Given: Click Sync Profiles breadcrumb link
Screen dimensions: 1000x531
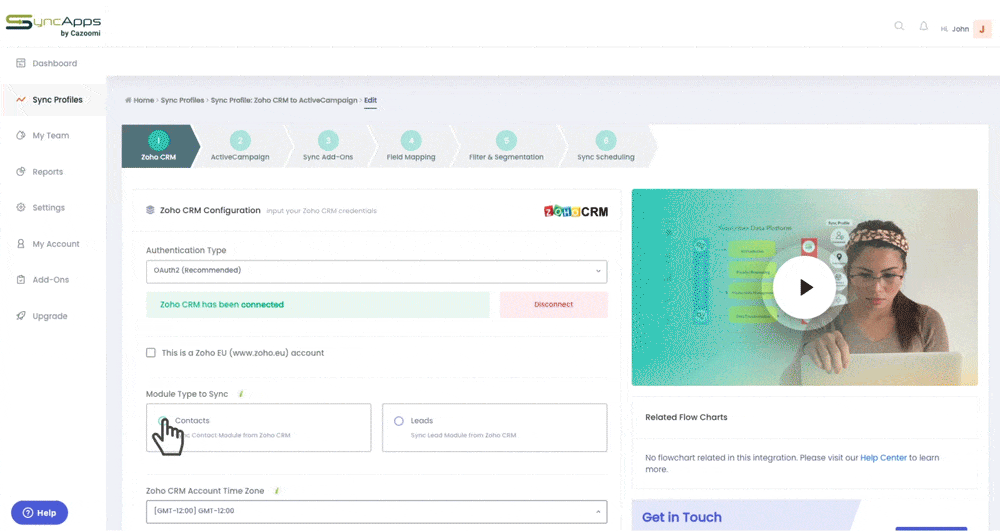Looking at the screenshot, I should 182,100.
